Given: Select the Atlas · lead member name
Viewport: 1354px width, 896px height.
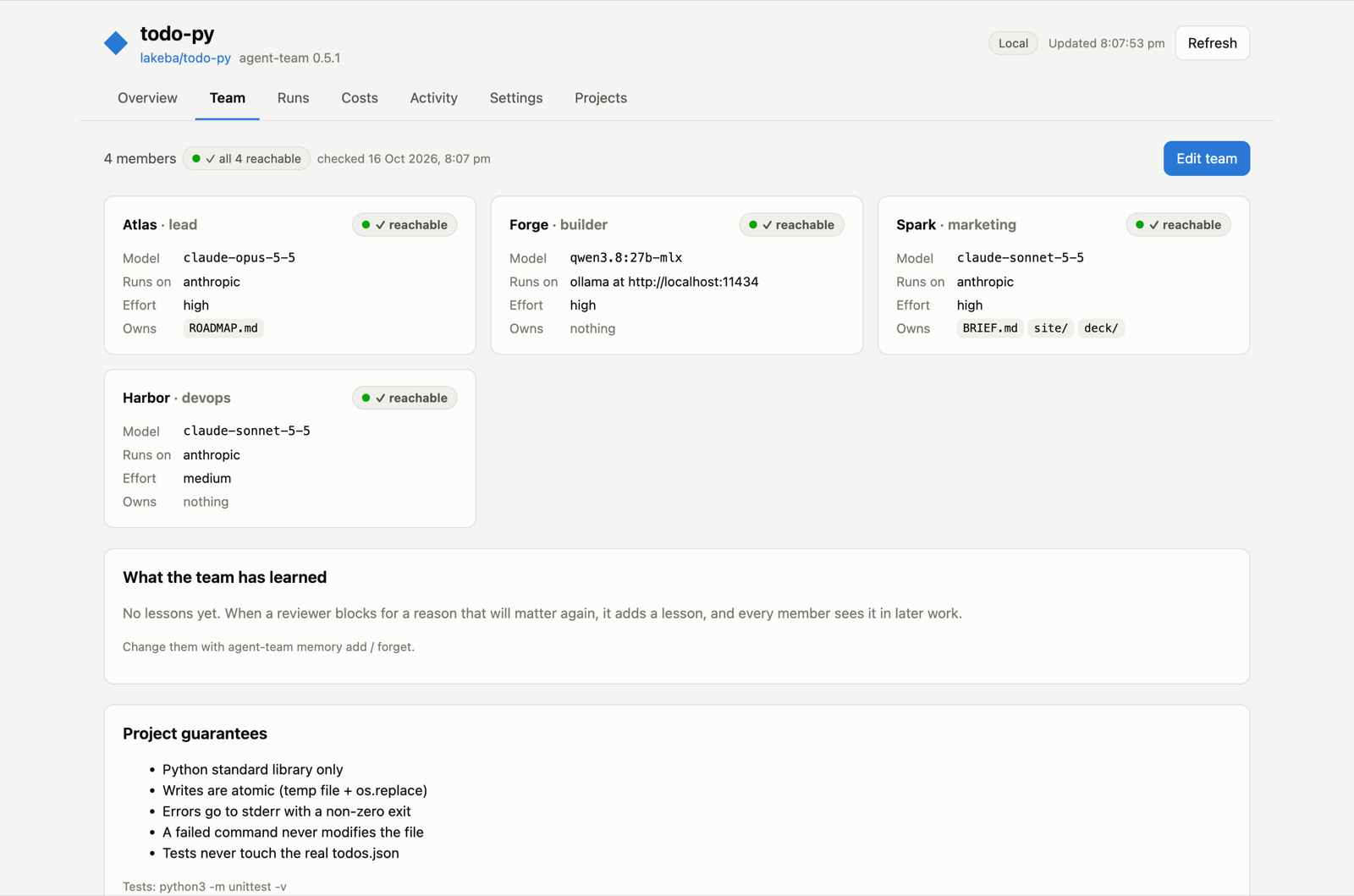Looking at the screenshot, I should pos(160,225).
